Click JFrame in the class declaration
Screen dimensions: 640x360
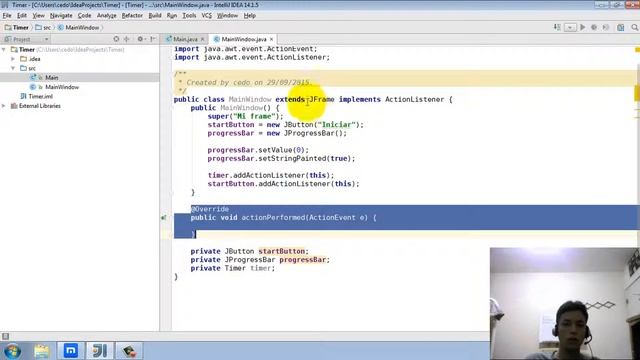322,99
